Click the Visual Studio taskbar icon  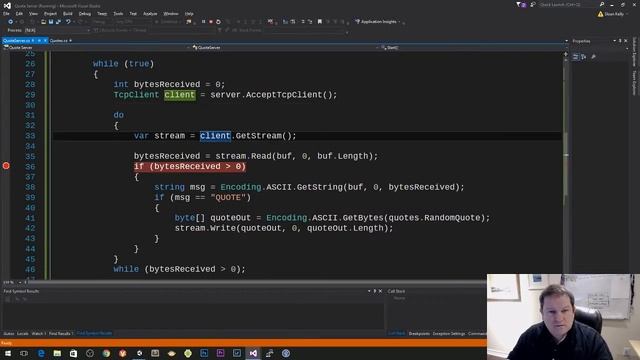pyautogui.click(x=253, y=353)
